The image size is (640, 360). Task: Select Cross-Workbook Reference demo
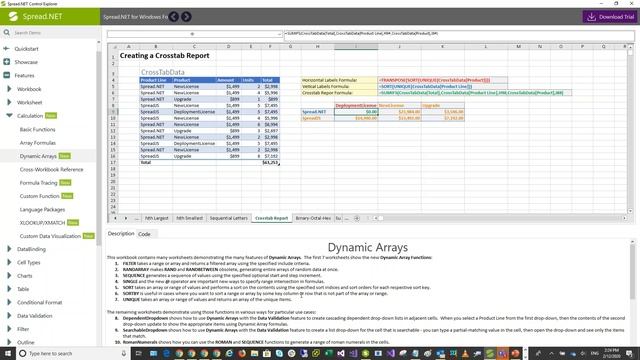[51, 169]
